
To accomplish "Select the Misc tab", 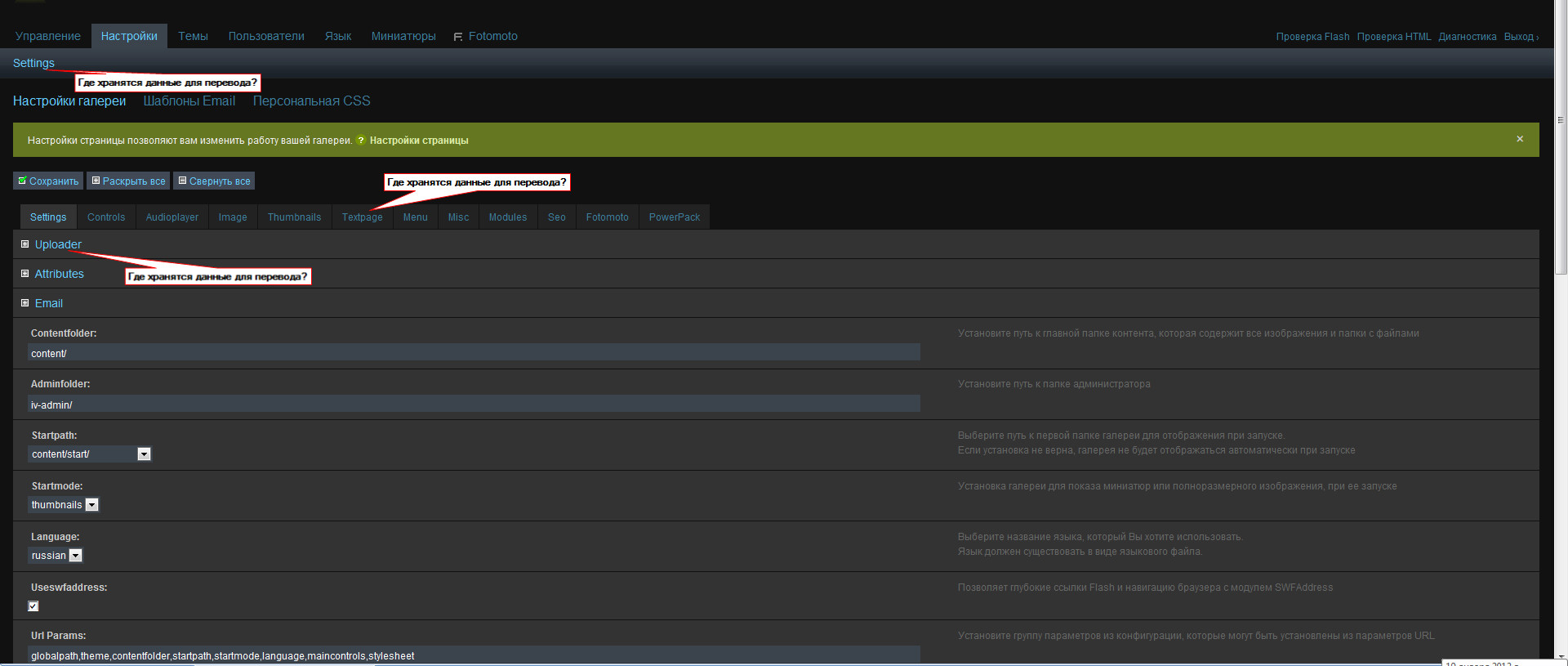I will [x=459, y=217].
